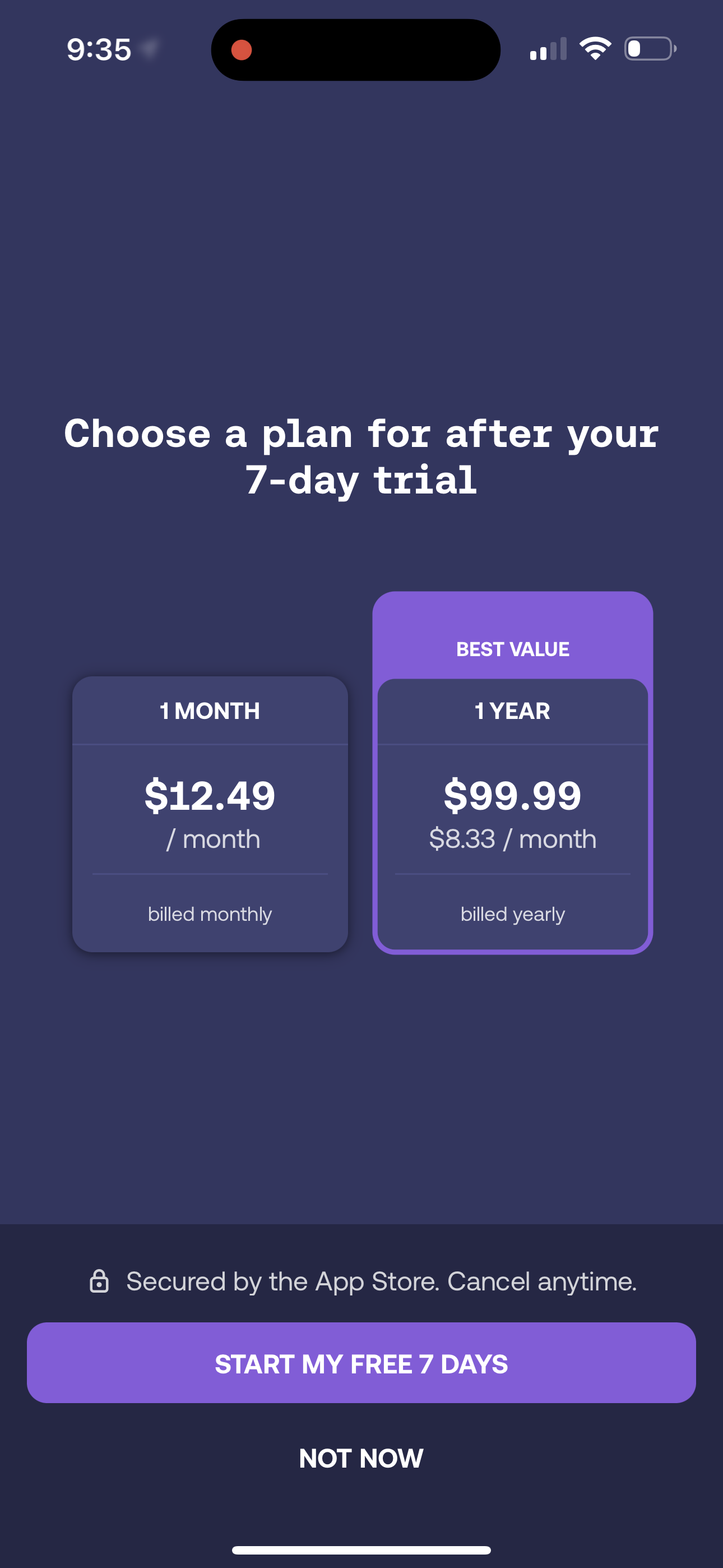Tap the 1 MONTH heading
This screenshot has height=1568, width=723.
tap(210, 711)
